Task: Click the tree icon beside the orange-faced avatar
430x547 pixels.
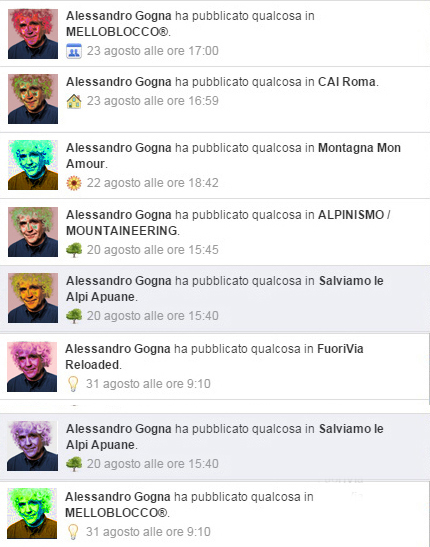Action: tap(74, 316)
